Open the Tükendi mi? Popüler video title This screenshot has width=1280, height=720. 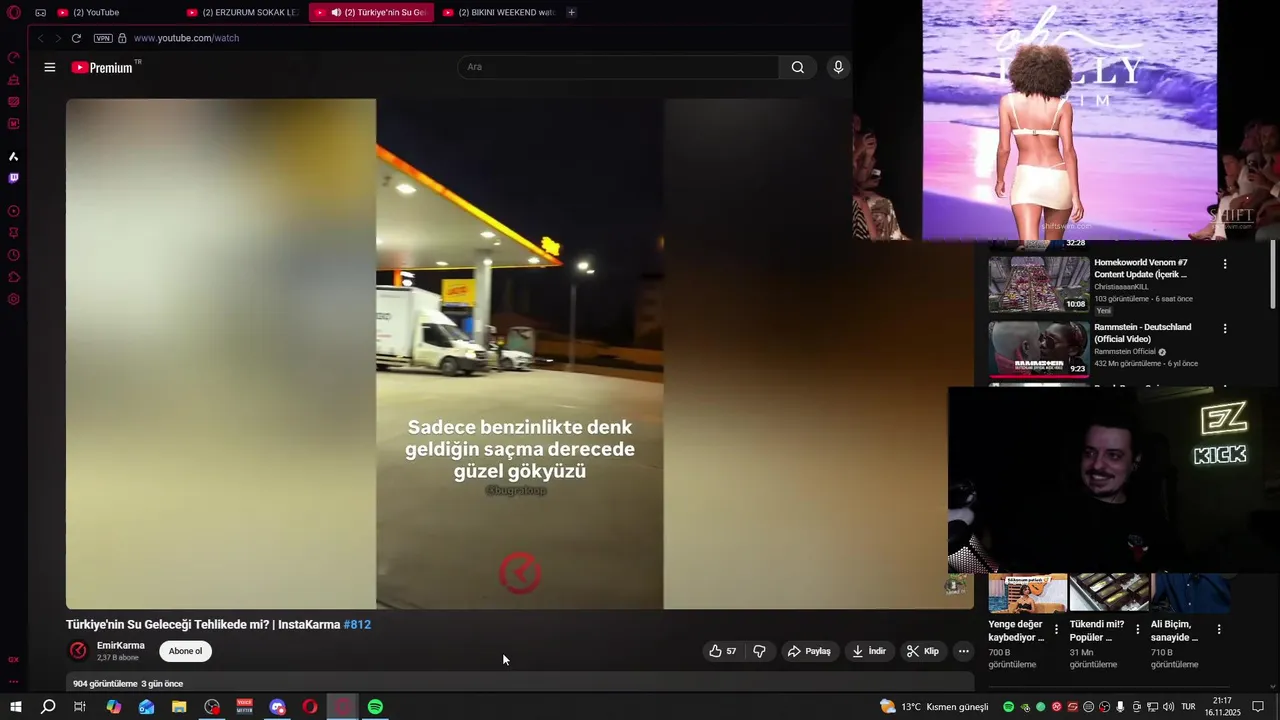1097,630
